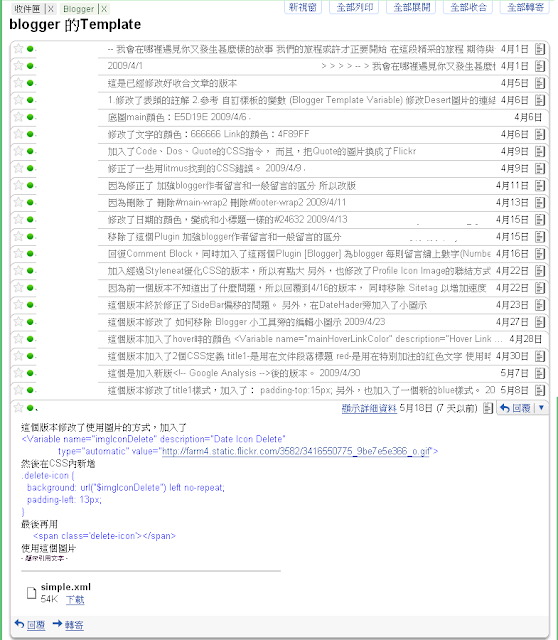Click the 全部轉寄 button
Viewport: 558px width, 640px height.
(525, 7)
